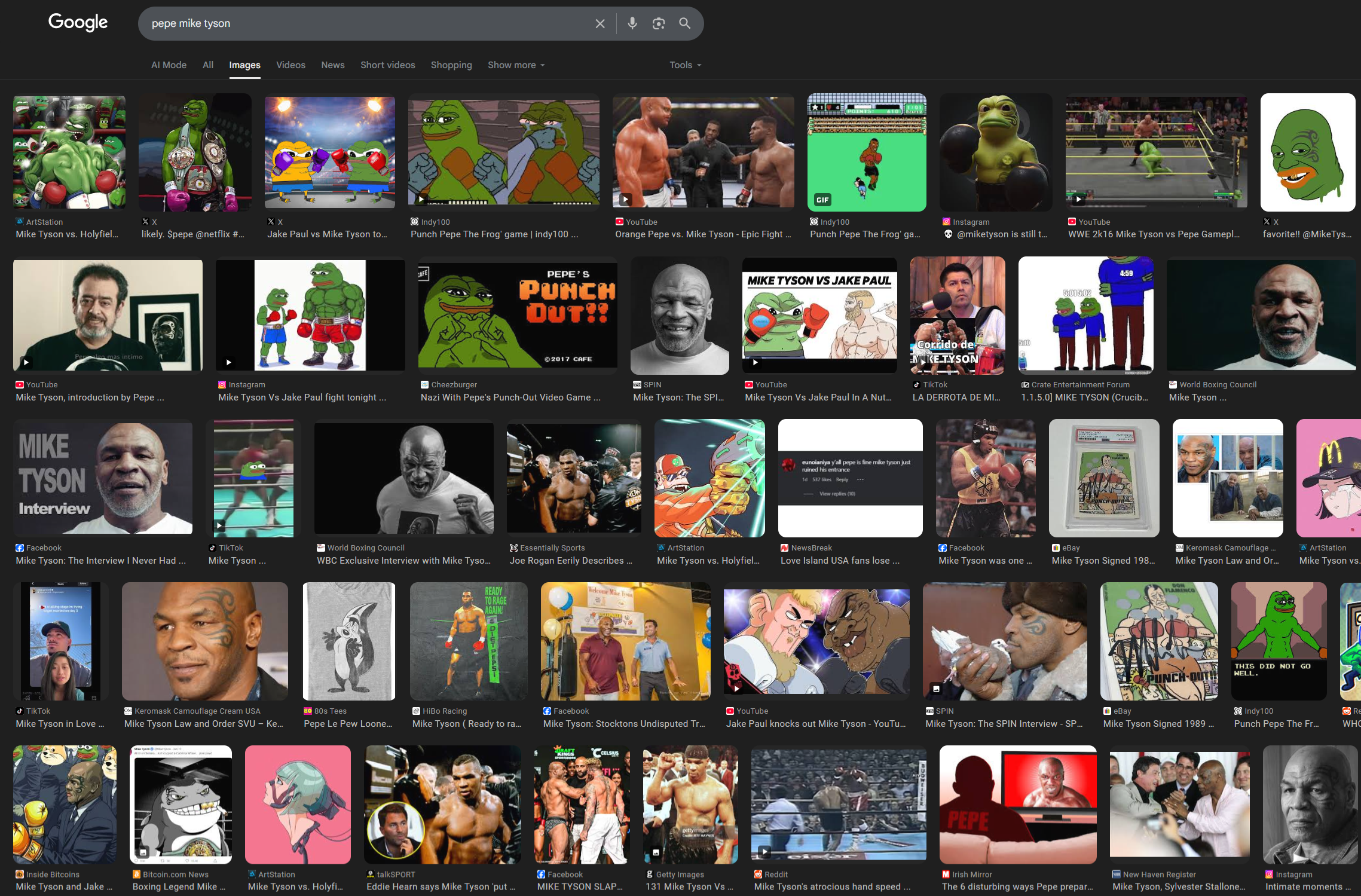Image resolution: width=1361 pixels, height=896 pixels.
Task: Open Nazi With Pepe's Punch-Out Cheezburger link
Action: (x=510, y=397)
